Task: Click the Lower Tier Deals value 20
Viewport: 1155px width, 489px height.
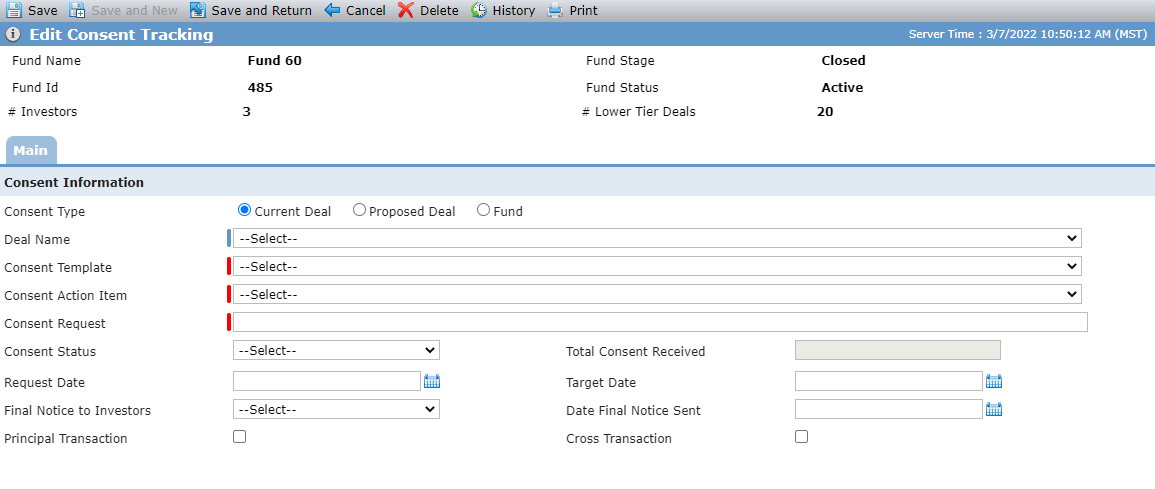Action: click(825, 112)
